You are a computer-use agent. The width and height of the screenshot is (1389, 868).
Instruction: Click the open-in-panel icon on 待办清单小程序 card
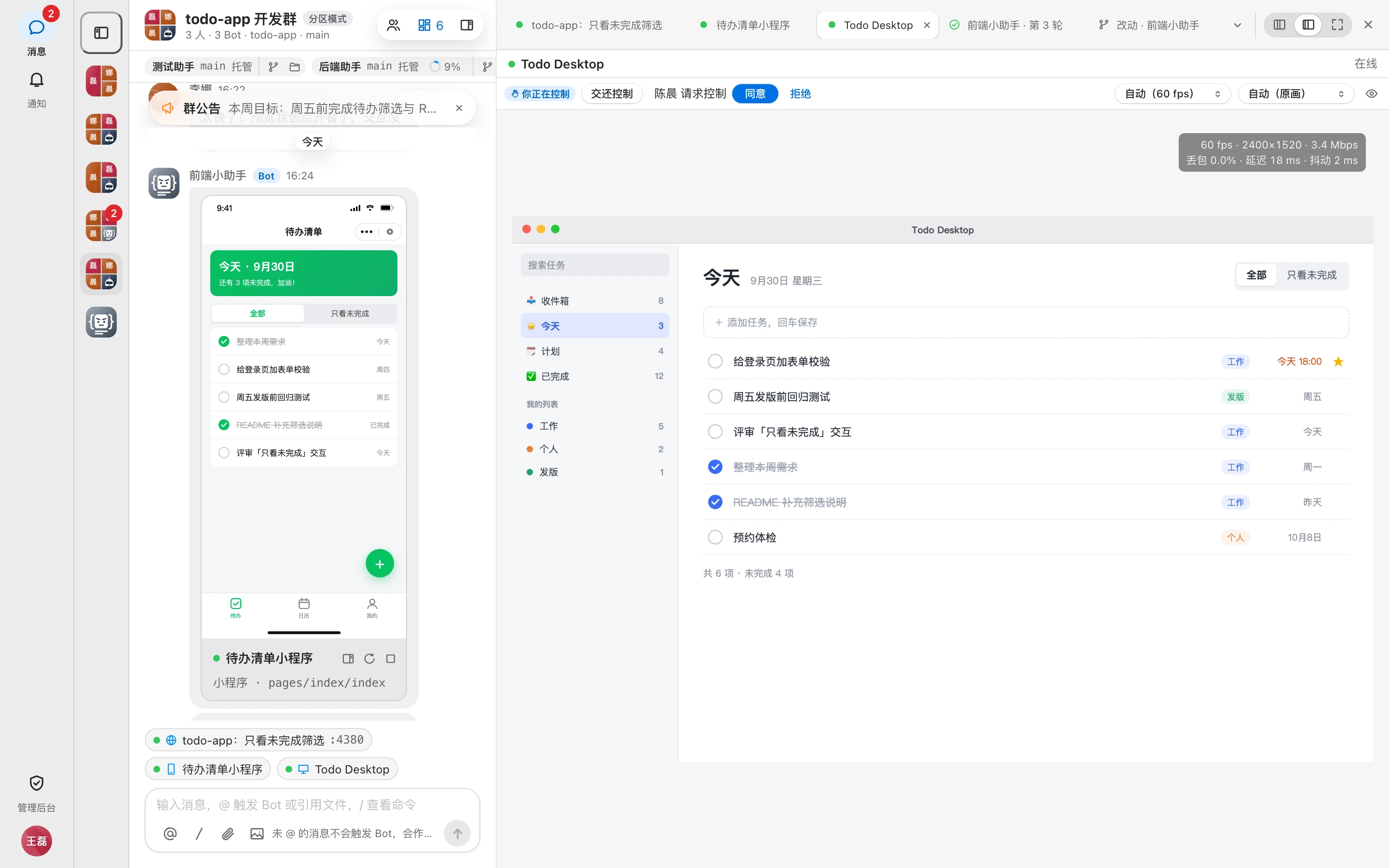[348, 658]
